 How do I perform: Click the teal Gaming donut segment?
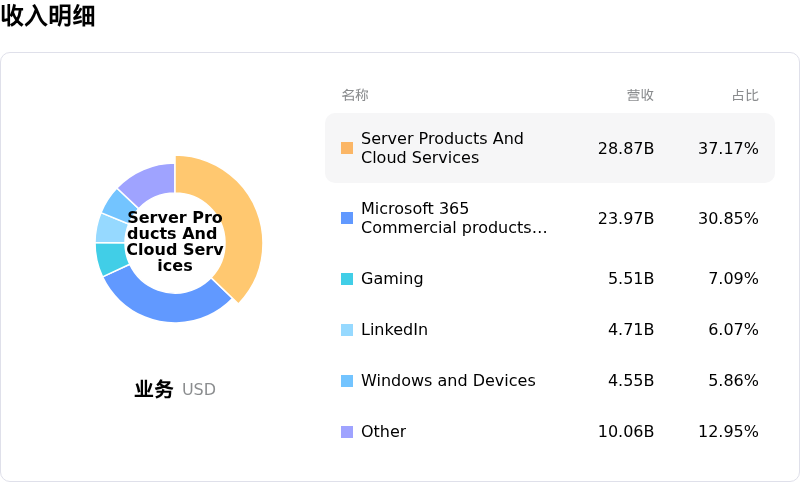[111, 259]
